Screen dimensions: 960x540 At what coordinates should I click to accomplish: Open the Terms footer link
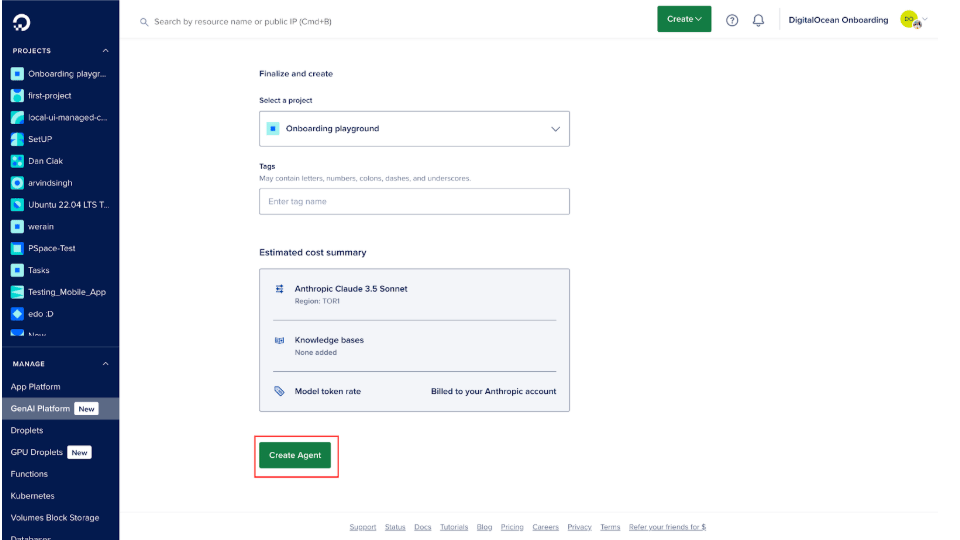coord(610,527)
